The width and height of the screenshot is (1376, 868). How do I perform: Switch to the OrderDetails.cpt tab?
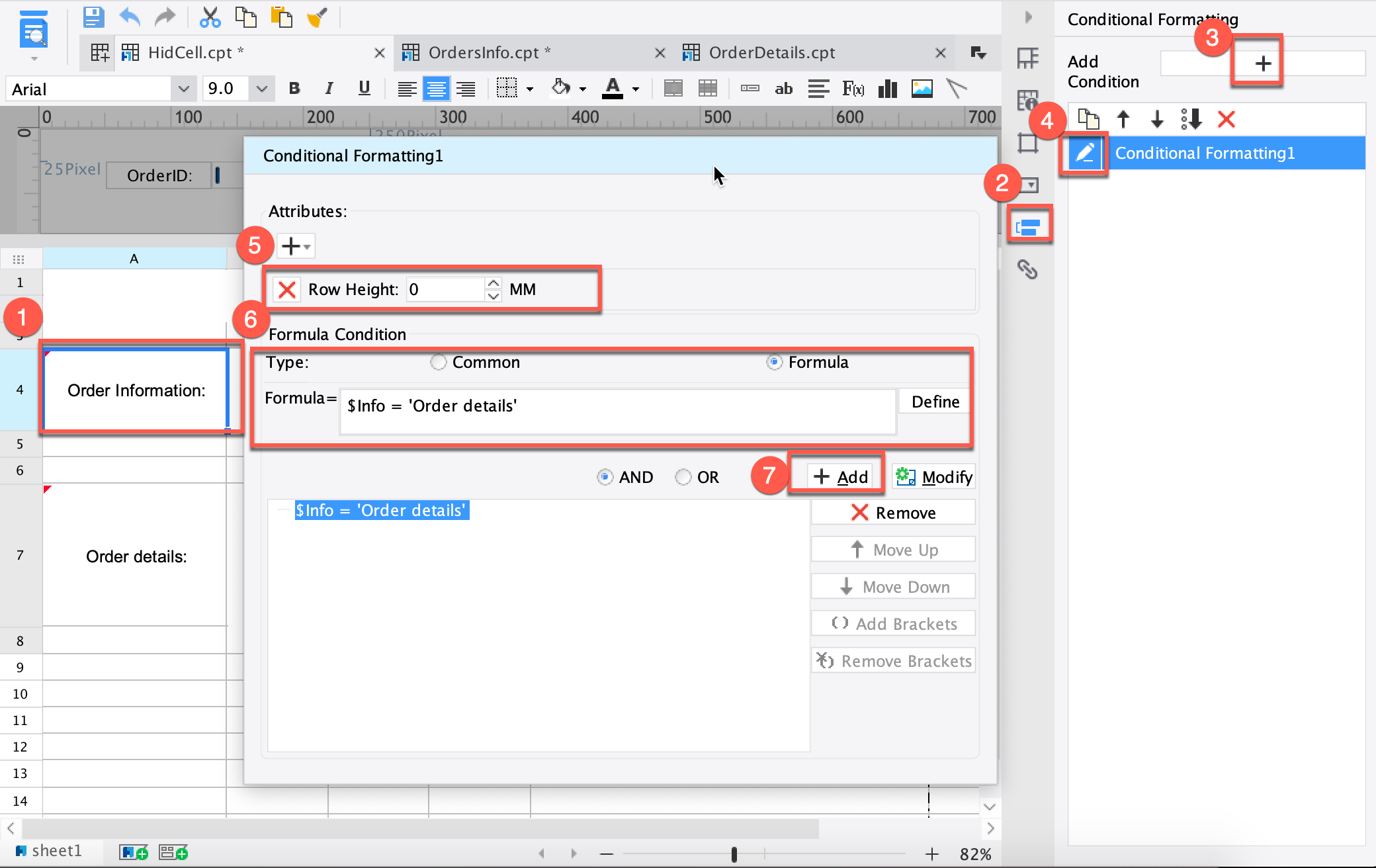click(771, 52)
